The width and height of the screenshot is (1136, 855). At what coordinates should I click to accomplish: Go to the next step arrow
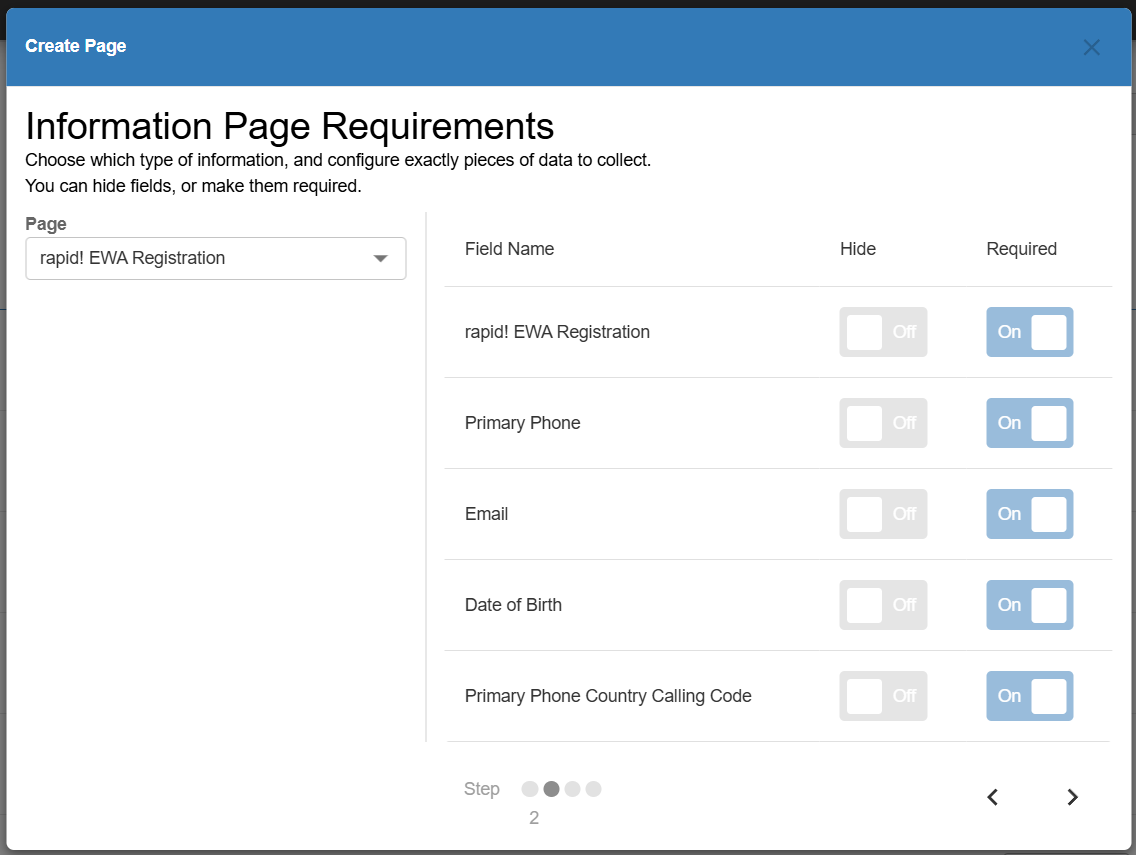1072,797
